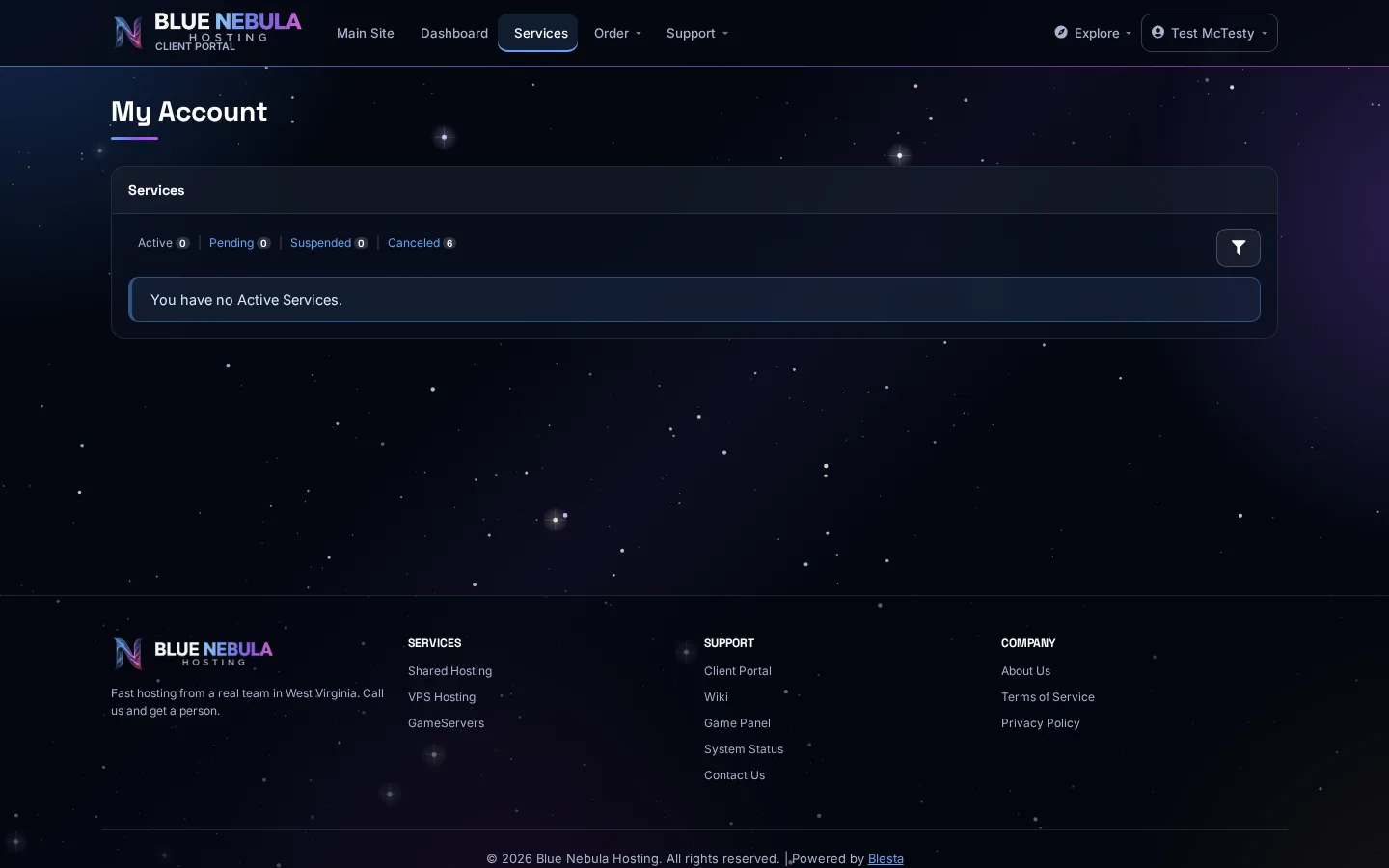Click the Services panel header text
Screen dimensions: 1389x868
coord(156,190)
